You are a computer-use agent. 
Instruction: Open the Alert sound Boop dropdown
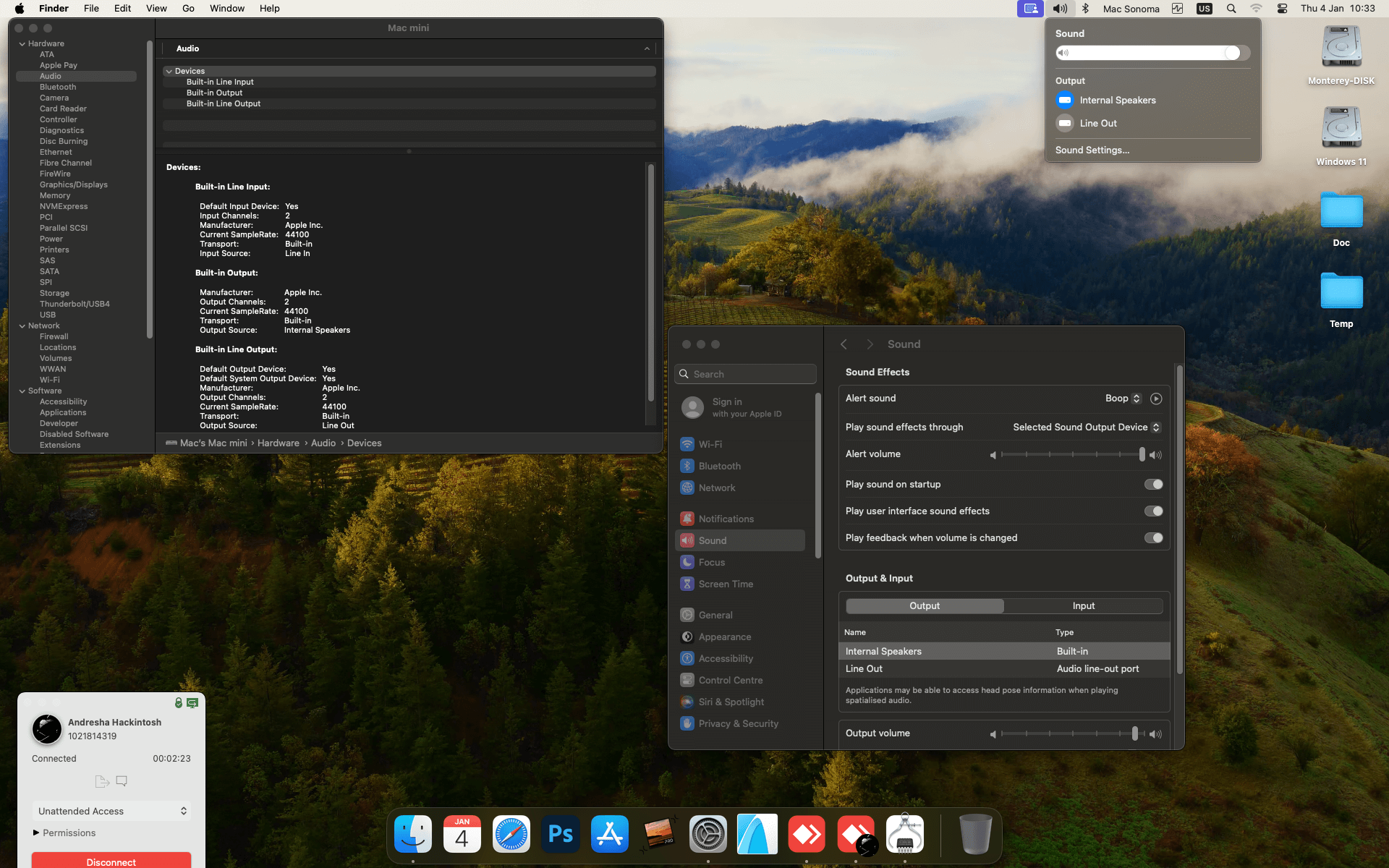tap(1123, 399)
